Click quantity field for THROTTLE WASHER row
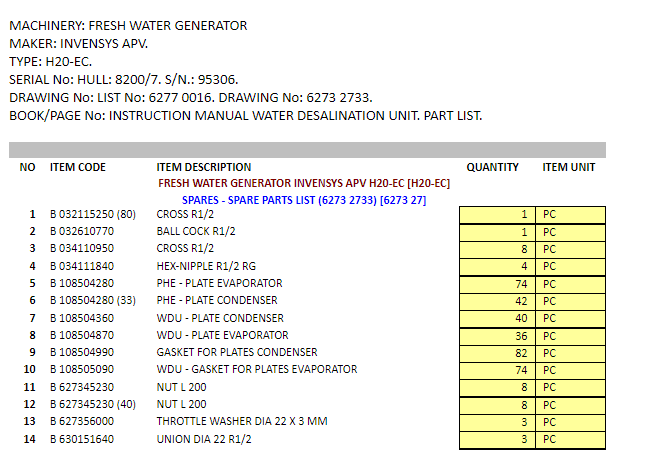Viewport: 662px width, 468px height. tap(497, 421)
